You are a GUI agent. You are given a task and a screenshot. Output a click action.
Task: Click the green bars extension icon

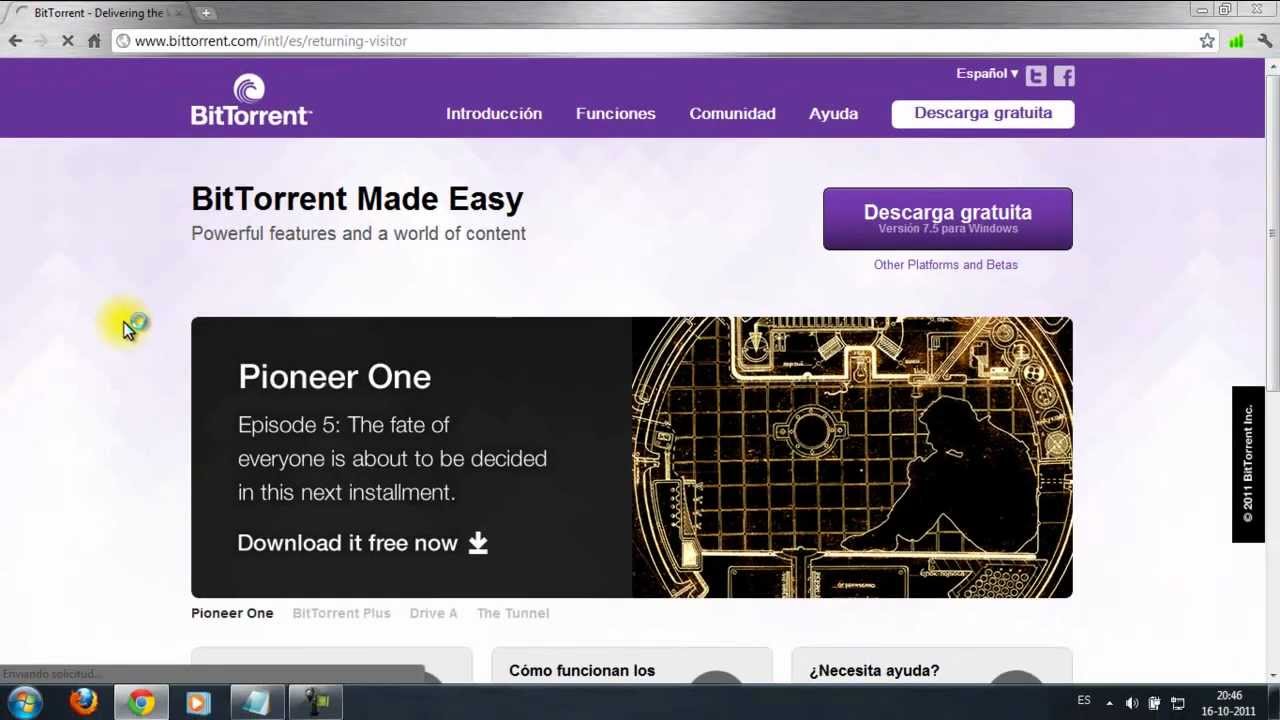[1237, 41]
